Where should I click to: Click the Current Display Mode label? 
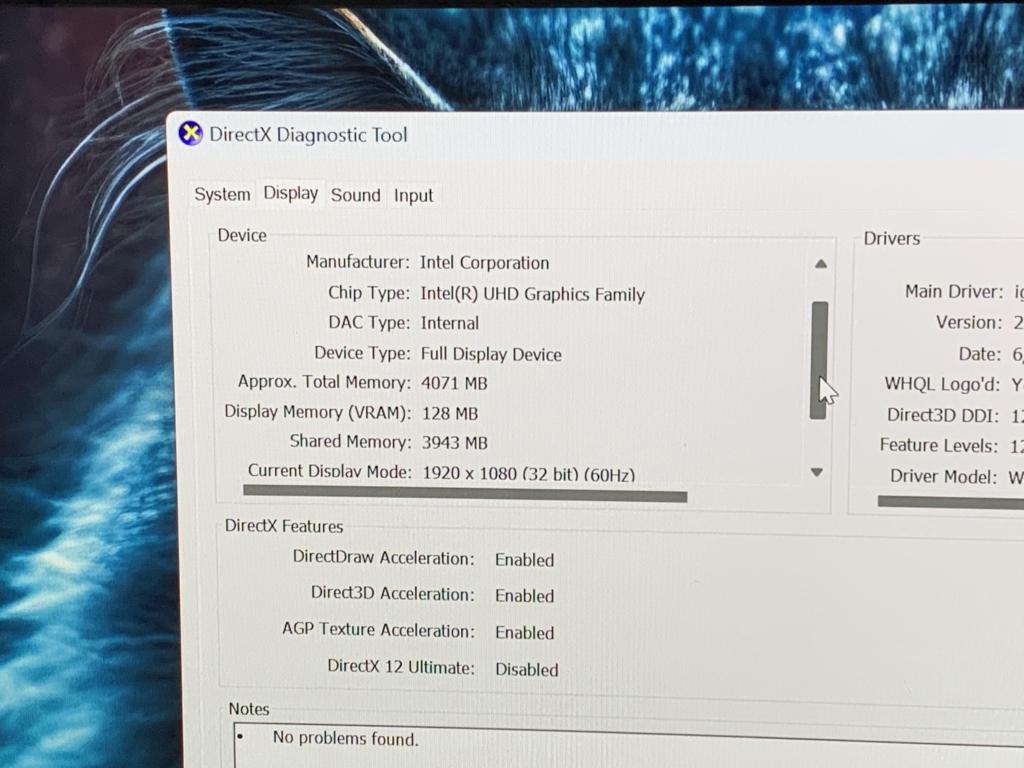330,472
